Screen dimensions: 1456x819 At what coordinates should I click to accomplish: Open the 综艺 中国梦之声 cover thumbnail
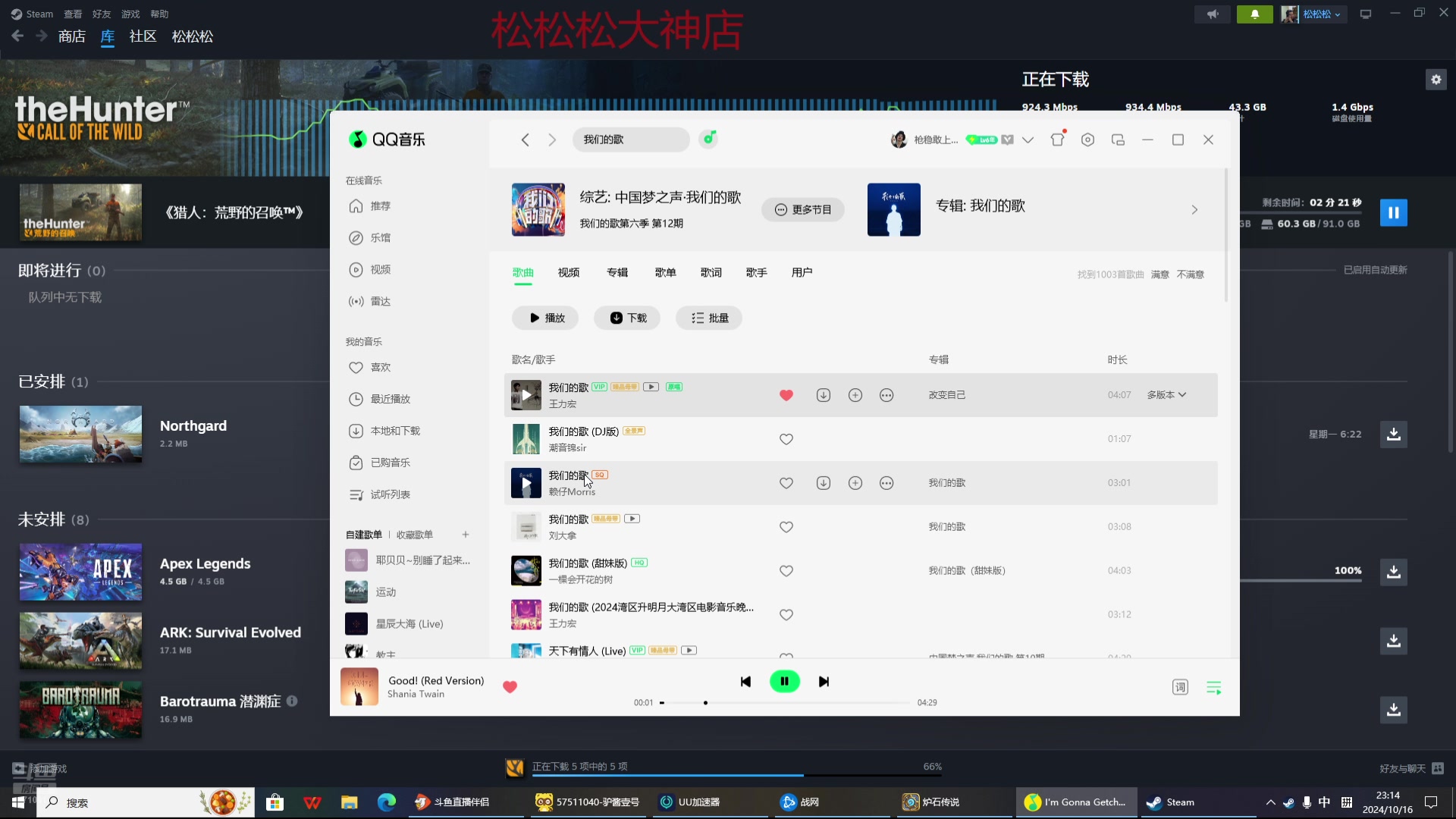[x=538, y=210]
